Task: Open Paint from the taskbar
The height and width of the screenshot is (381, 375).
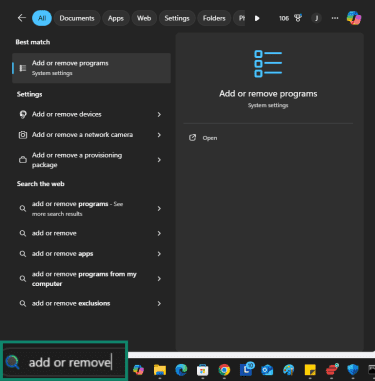Action: coord(289,370)
